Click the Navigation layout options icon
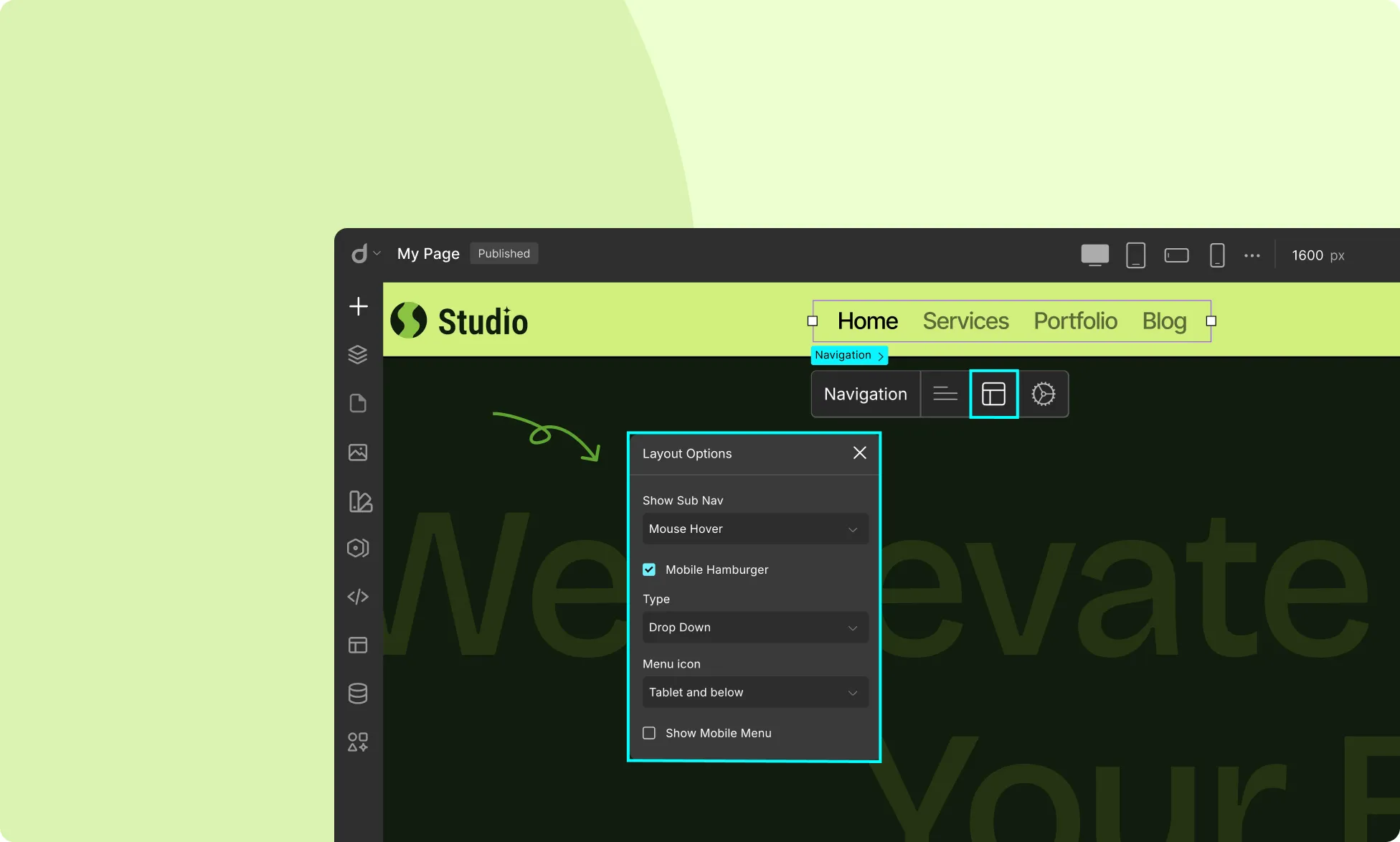The image size is (1400, 842). (993, 394)
